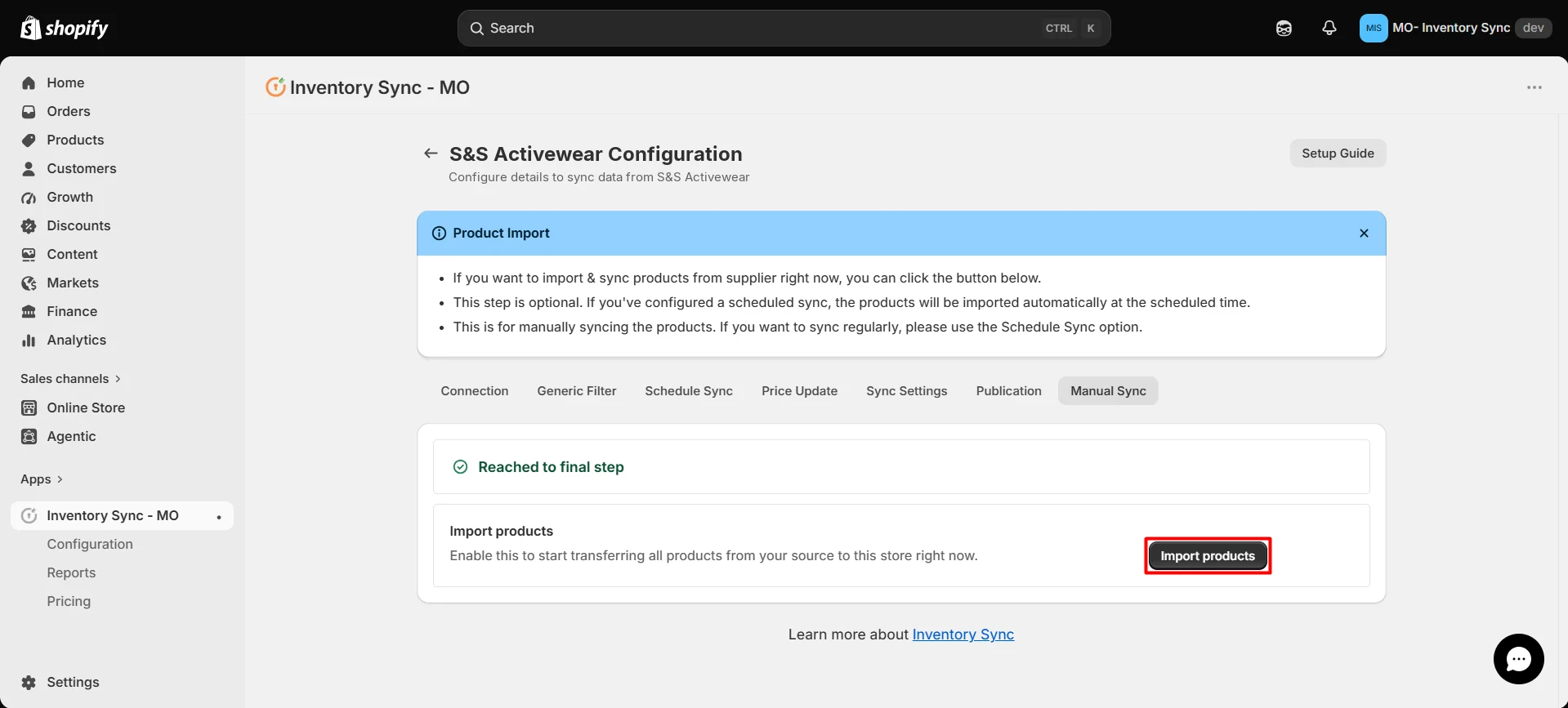Open the Schedule Sync tab
1568x708 pixels.
(x=689, y=391)
